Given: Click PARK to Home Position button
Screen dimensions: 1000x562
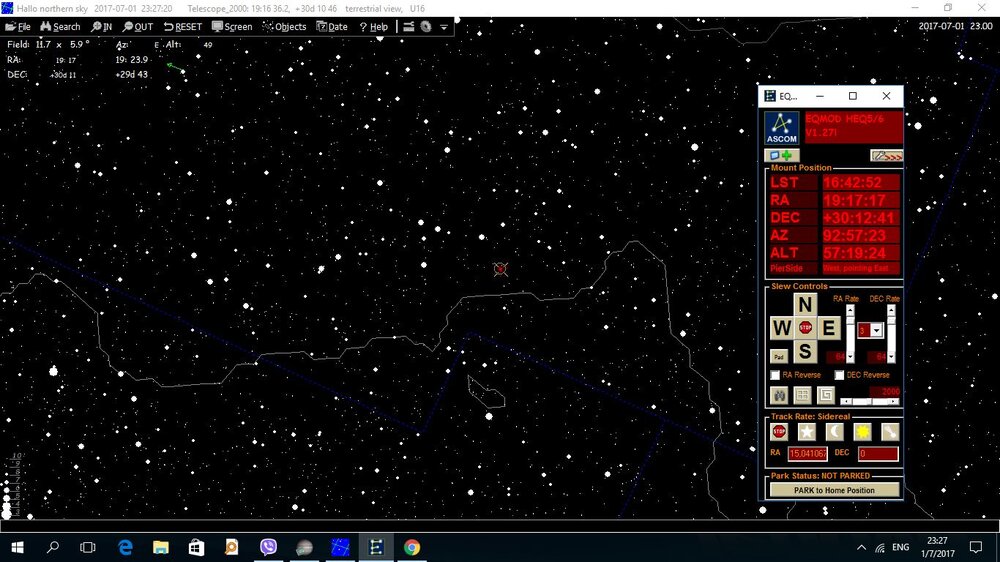Looking at the screenshot, I should [x=833, y=490].
